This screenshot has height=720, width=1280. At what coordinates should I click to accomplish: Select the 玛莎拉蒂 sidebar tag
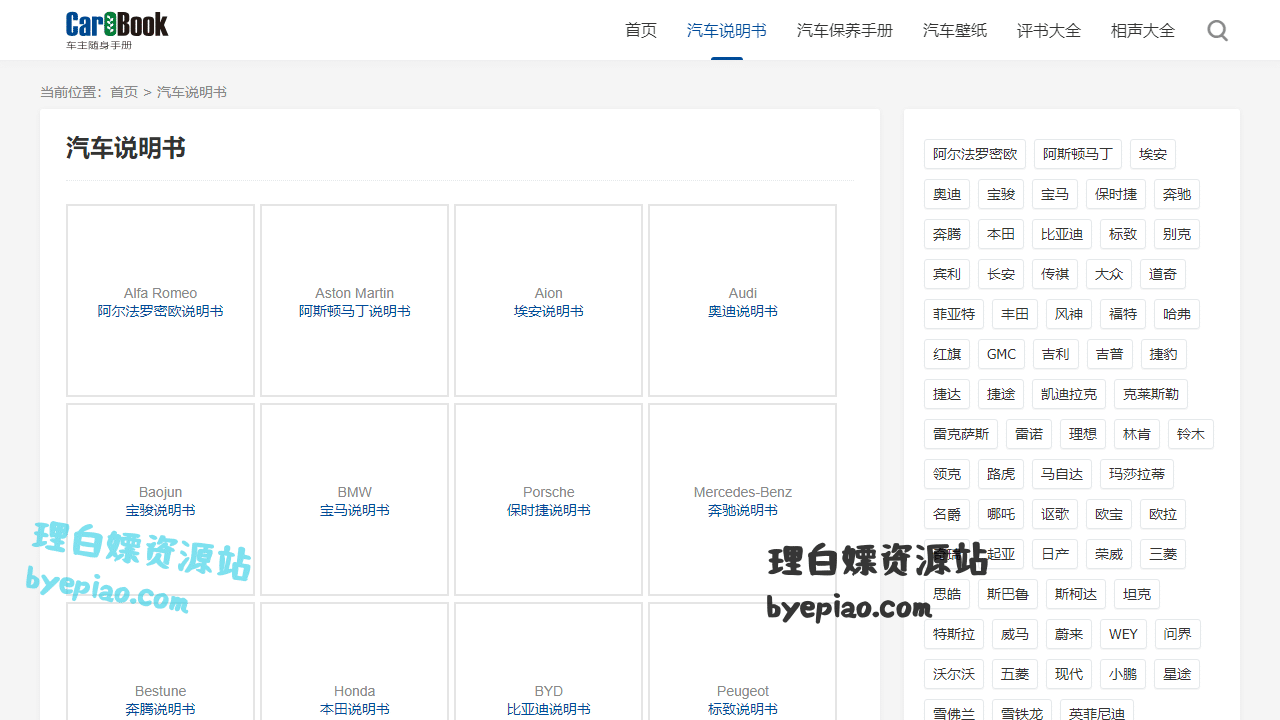click(1137, 474)
